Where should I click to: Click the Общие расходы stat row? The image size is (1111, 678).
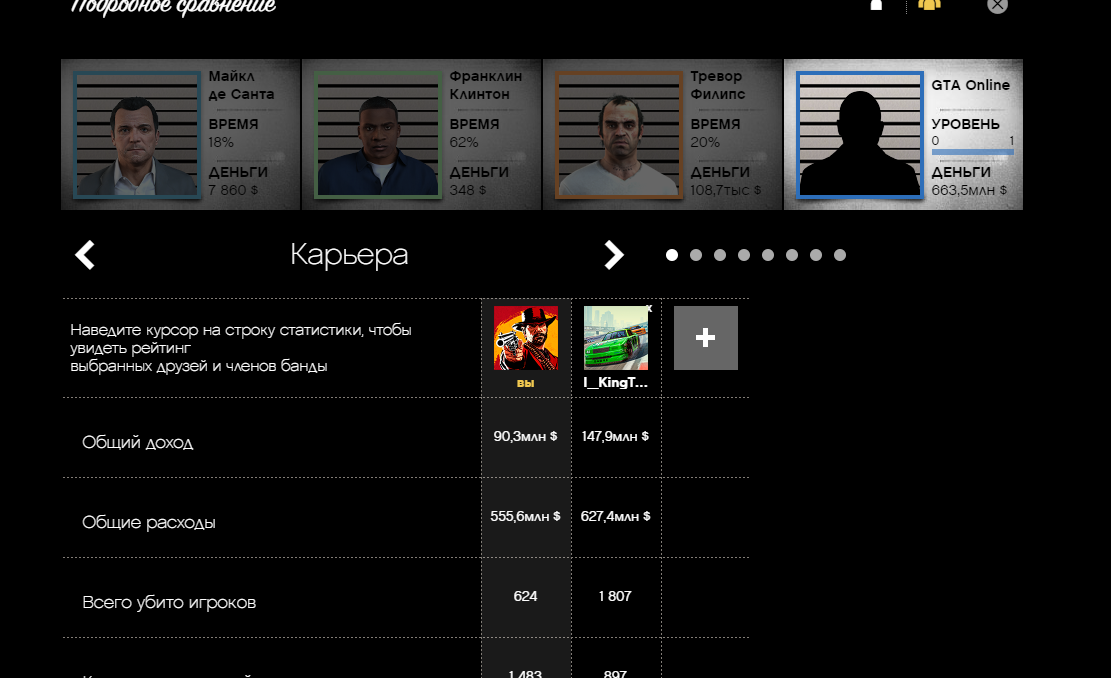pyautogui.click(x=405, y=518)
